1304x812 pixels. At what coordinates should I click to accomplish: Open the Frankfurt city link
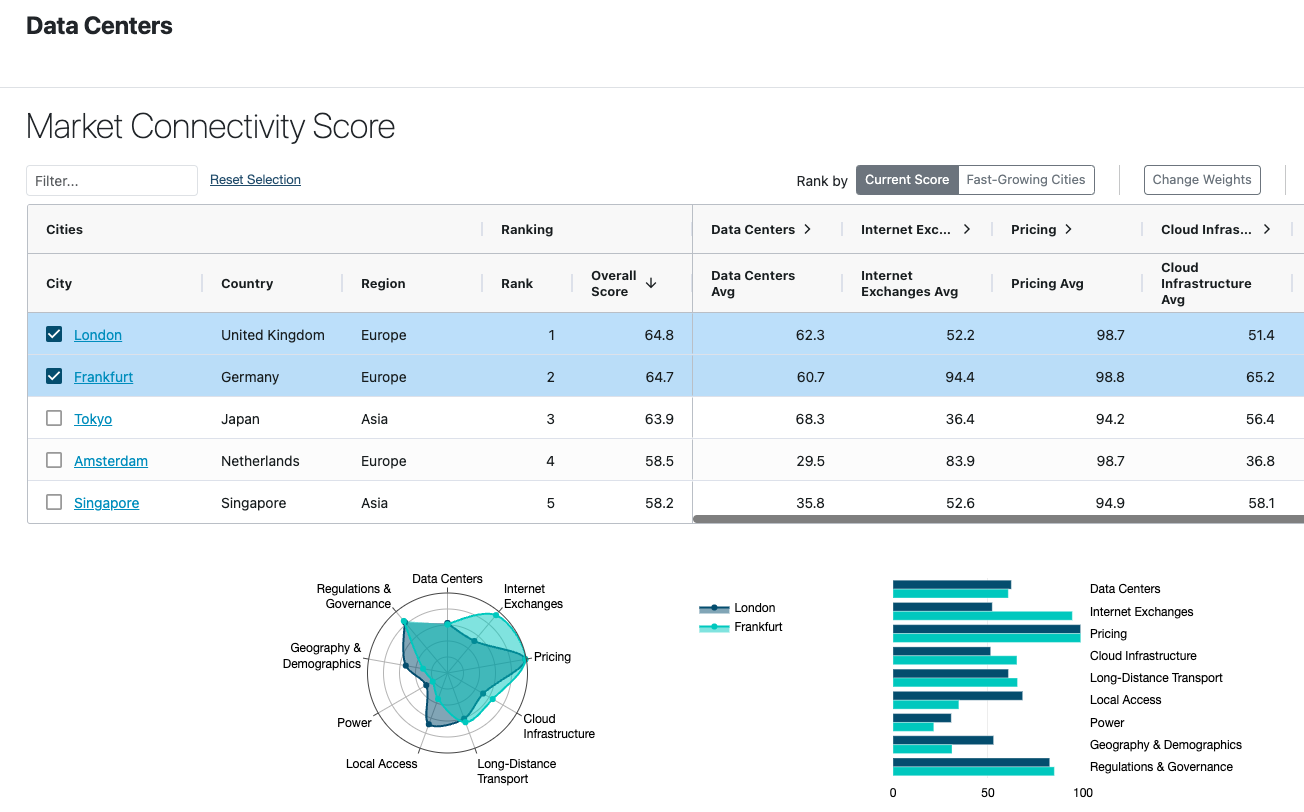103,377
